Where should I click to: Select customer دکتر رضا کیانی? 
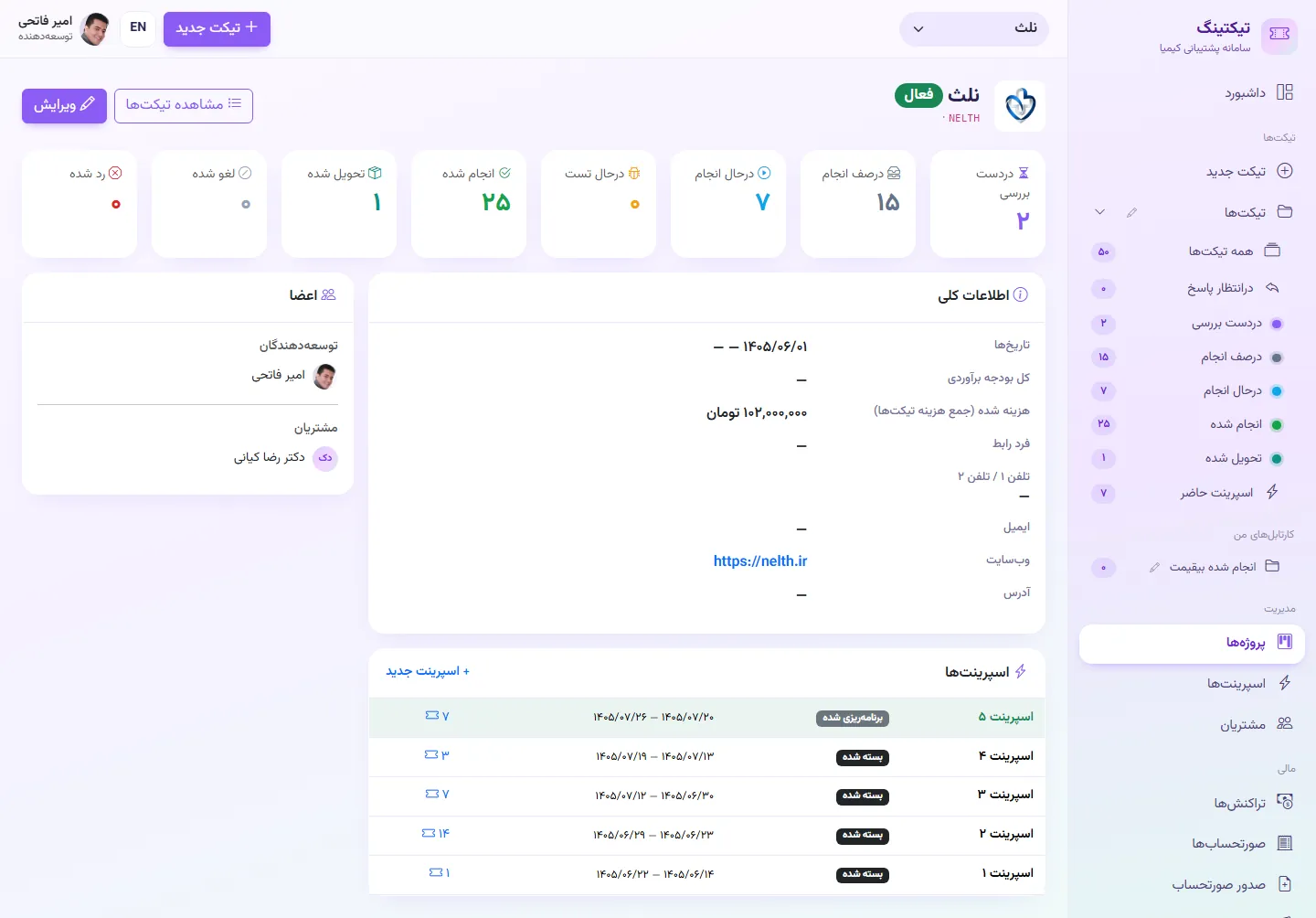(285, 457)
